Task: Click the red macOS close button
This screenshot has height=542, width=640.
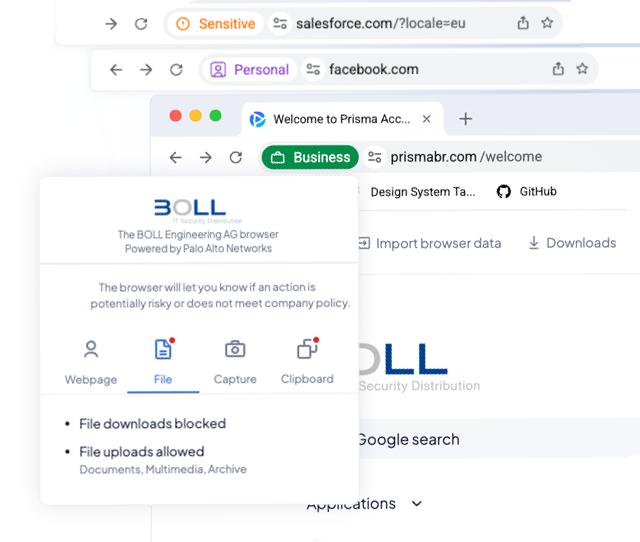Action: [176, 116]
